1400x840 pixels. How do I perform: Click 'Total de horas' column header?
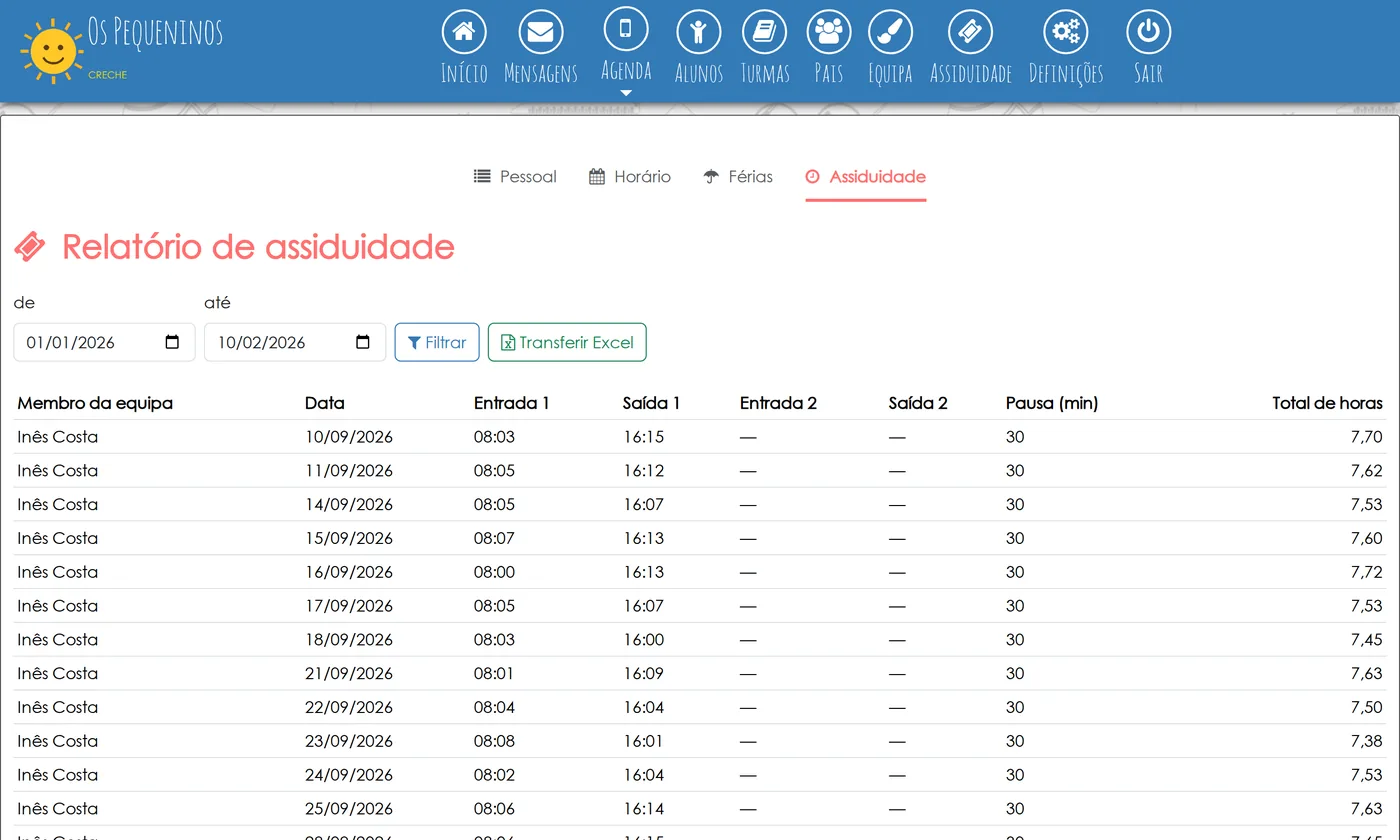click(x=1327, y=403)
